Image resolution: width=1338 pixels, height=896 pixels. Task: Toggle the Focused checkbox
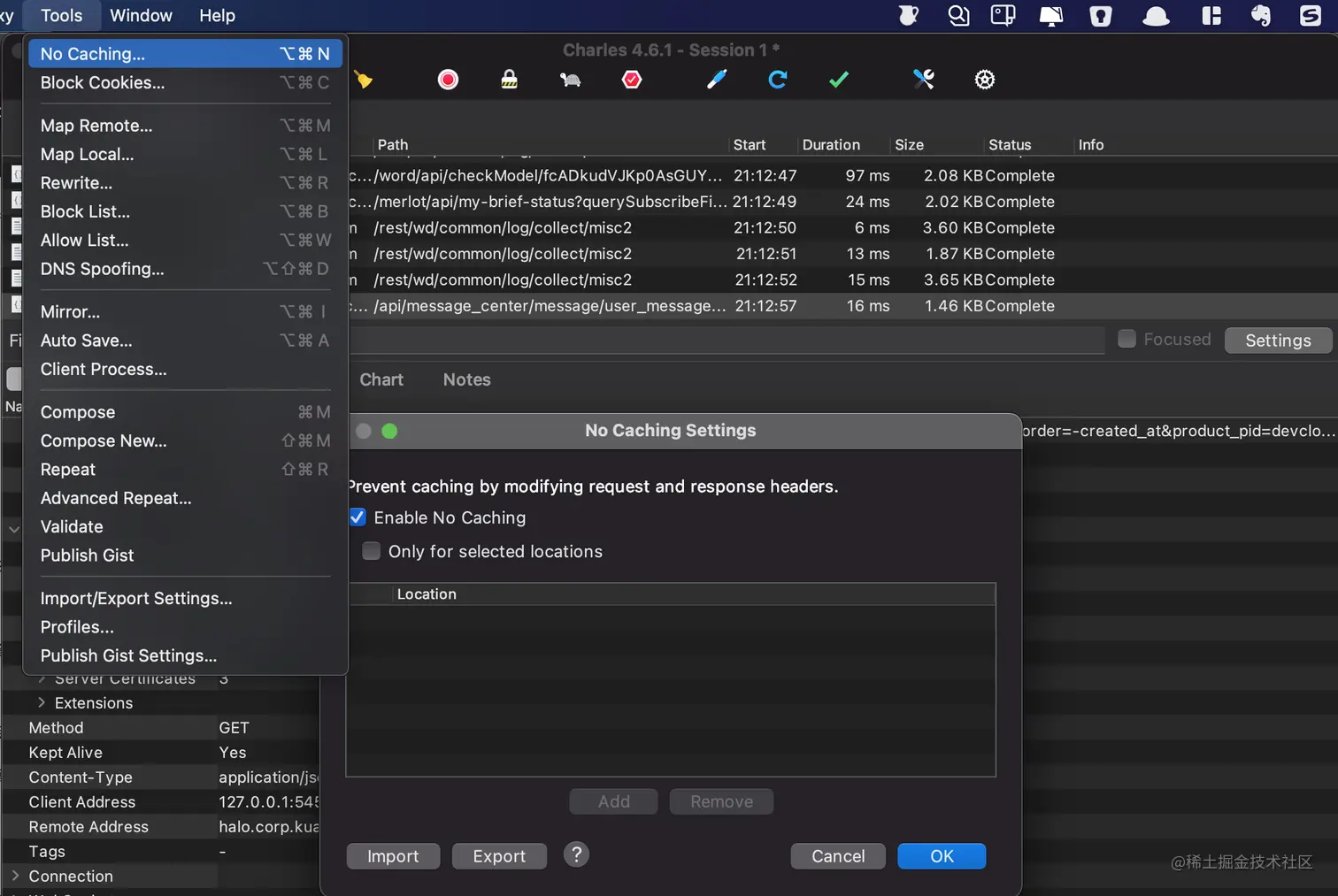coord(1127,339)
